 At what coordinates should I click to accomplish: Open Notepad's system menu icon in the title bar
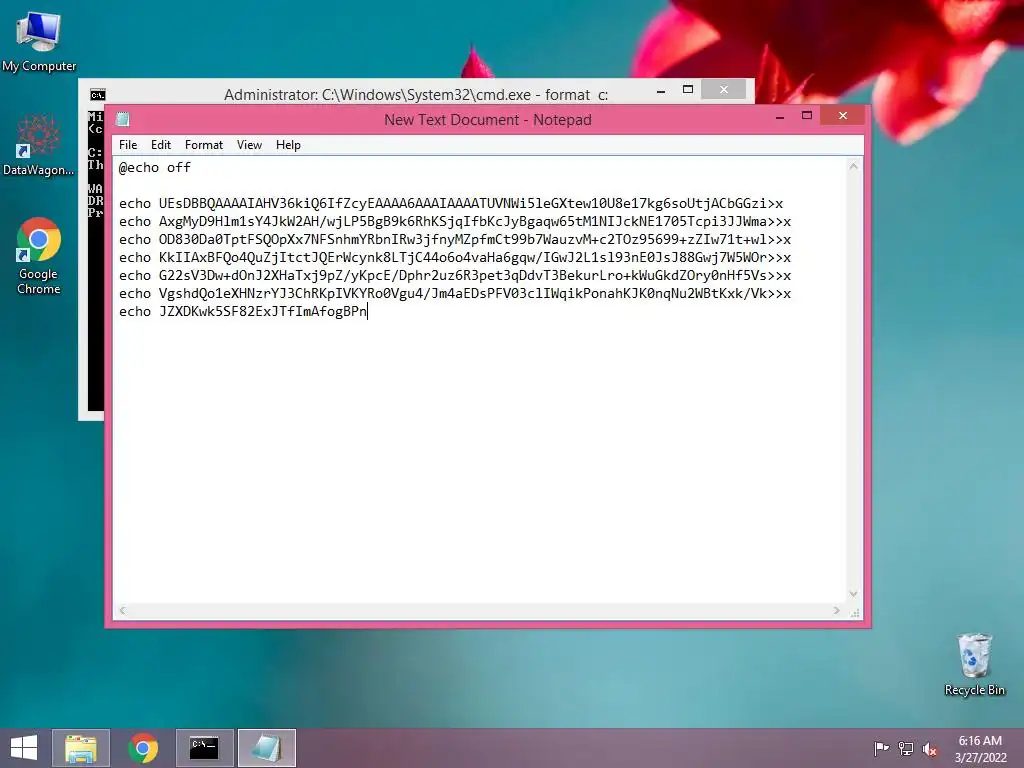(x=123, y=119)
